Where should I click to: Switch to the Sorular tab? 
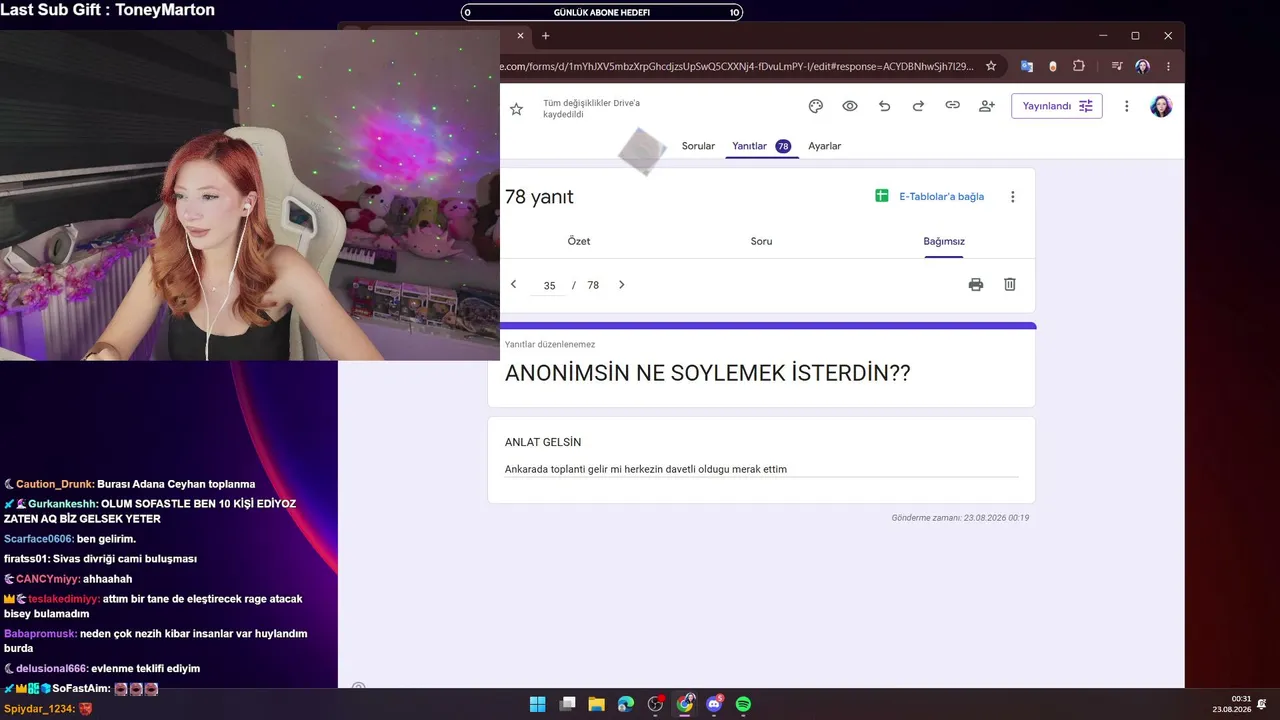(698, 146)
